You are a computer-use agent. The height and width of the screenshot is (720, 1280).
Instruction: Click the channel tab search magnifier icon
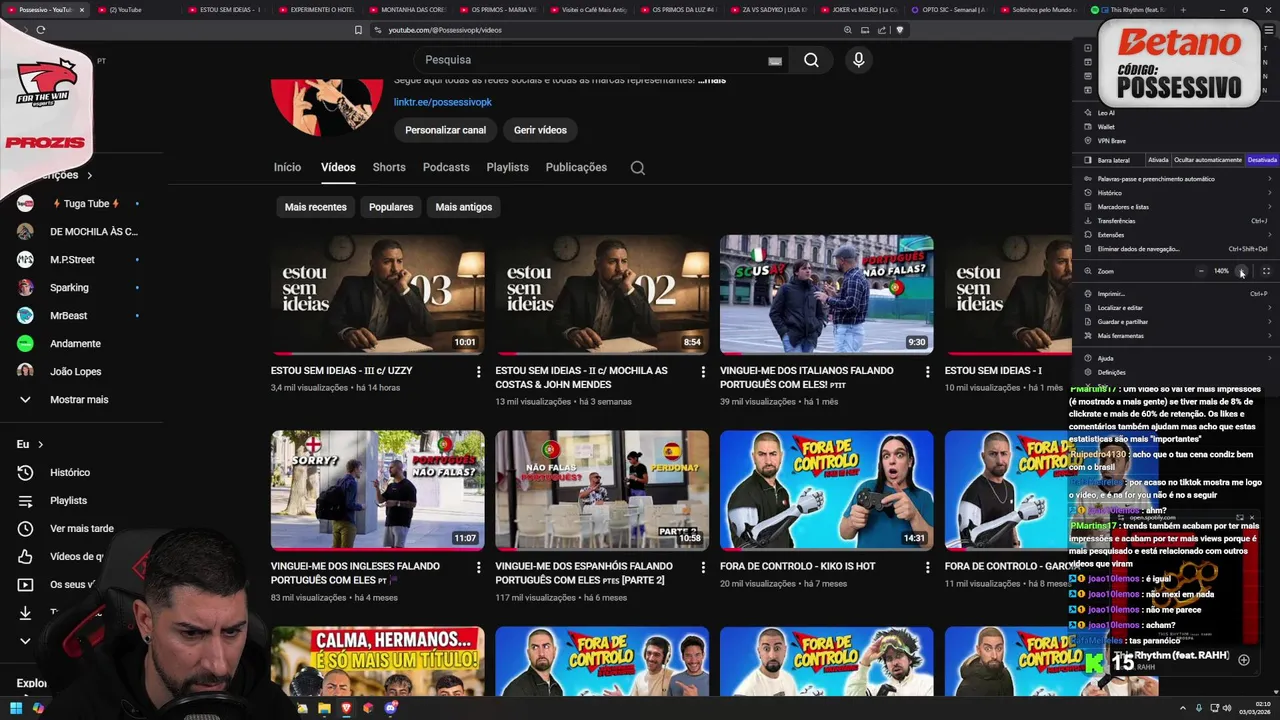pos(637,168)
